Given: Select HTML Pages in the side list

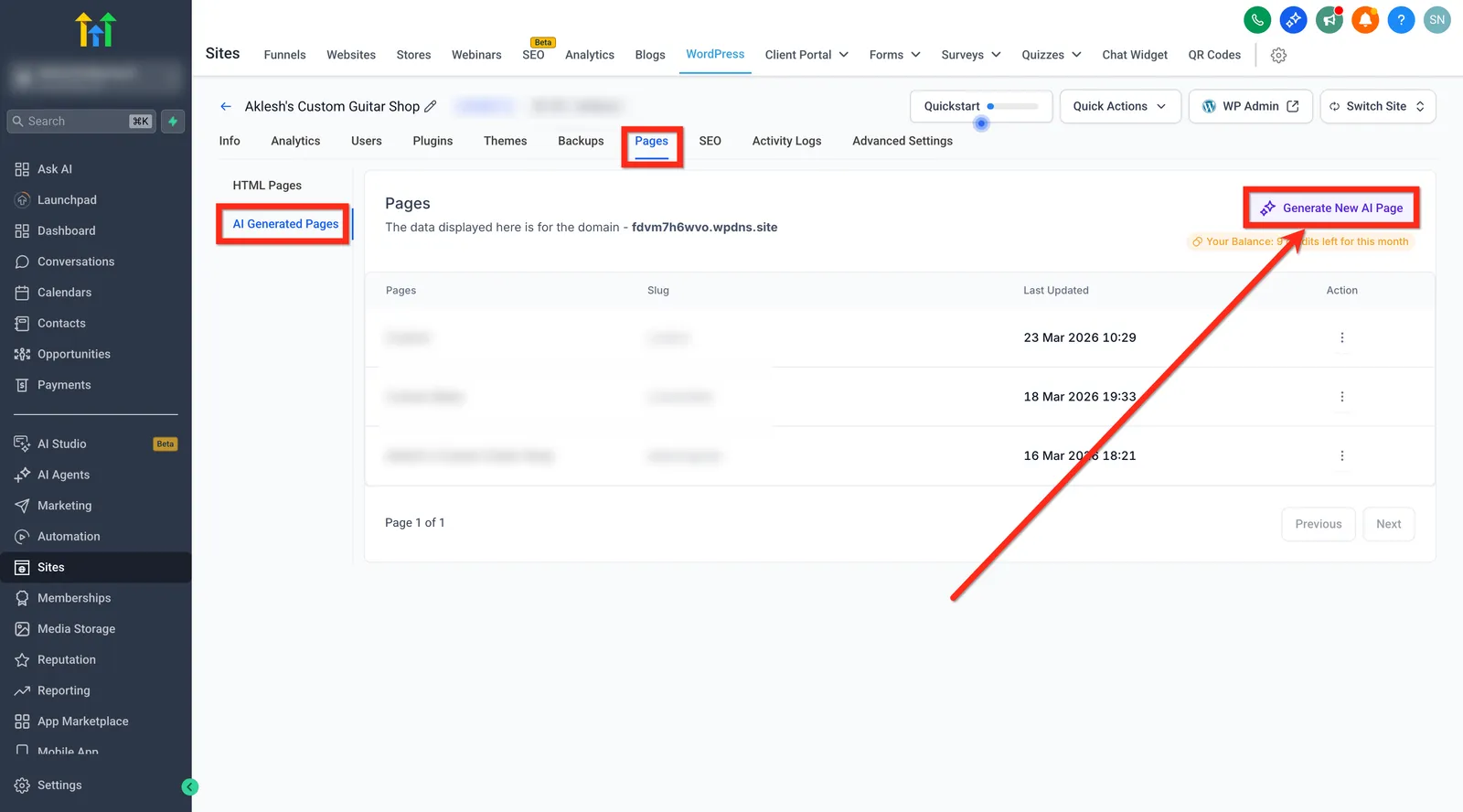Looking at the screenshot, I should (x=267, y=186).
